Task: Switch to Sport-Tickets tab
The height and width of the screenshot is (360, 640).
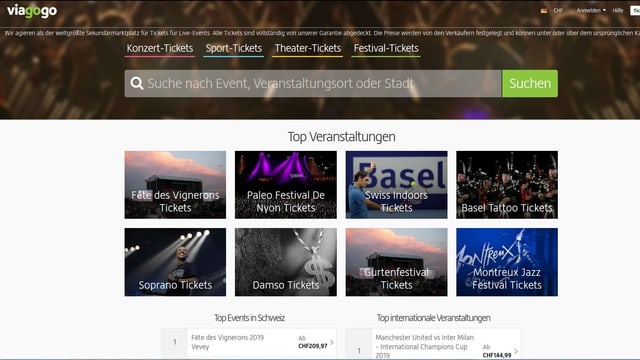Action: point(233,49)
